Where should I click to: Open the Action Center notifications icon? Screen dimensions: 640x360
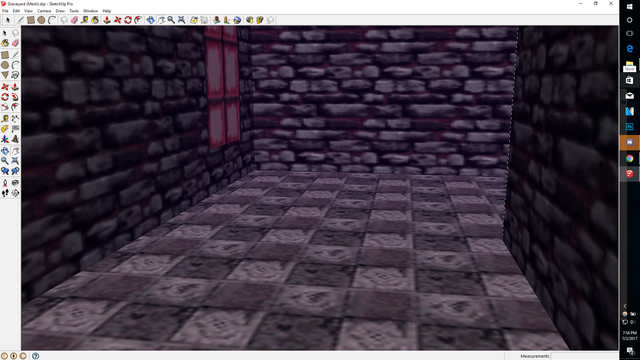[630, 351]
